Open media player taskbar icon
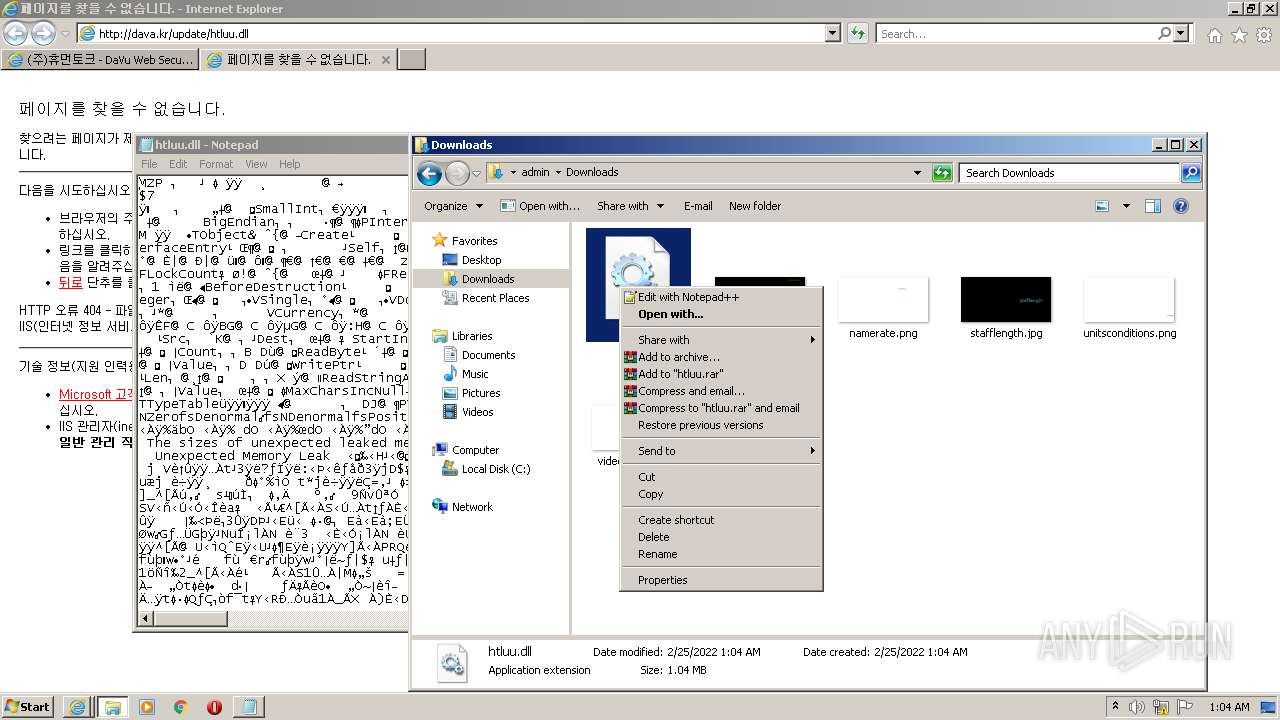This screenshot has height=720, width=1280. 146,707
